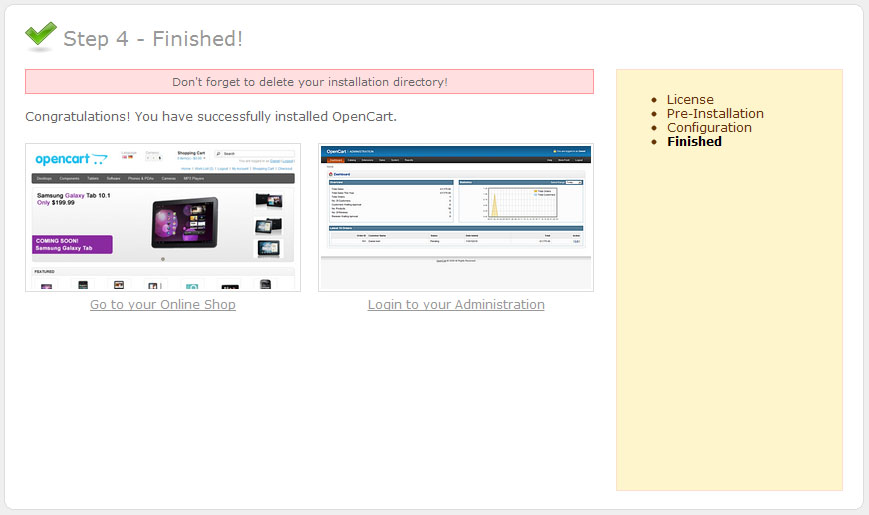The height and width of the screenshot is (515, 869).
Task: Click the pink delete installation directory warning
Action: (x=309, y=82)
